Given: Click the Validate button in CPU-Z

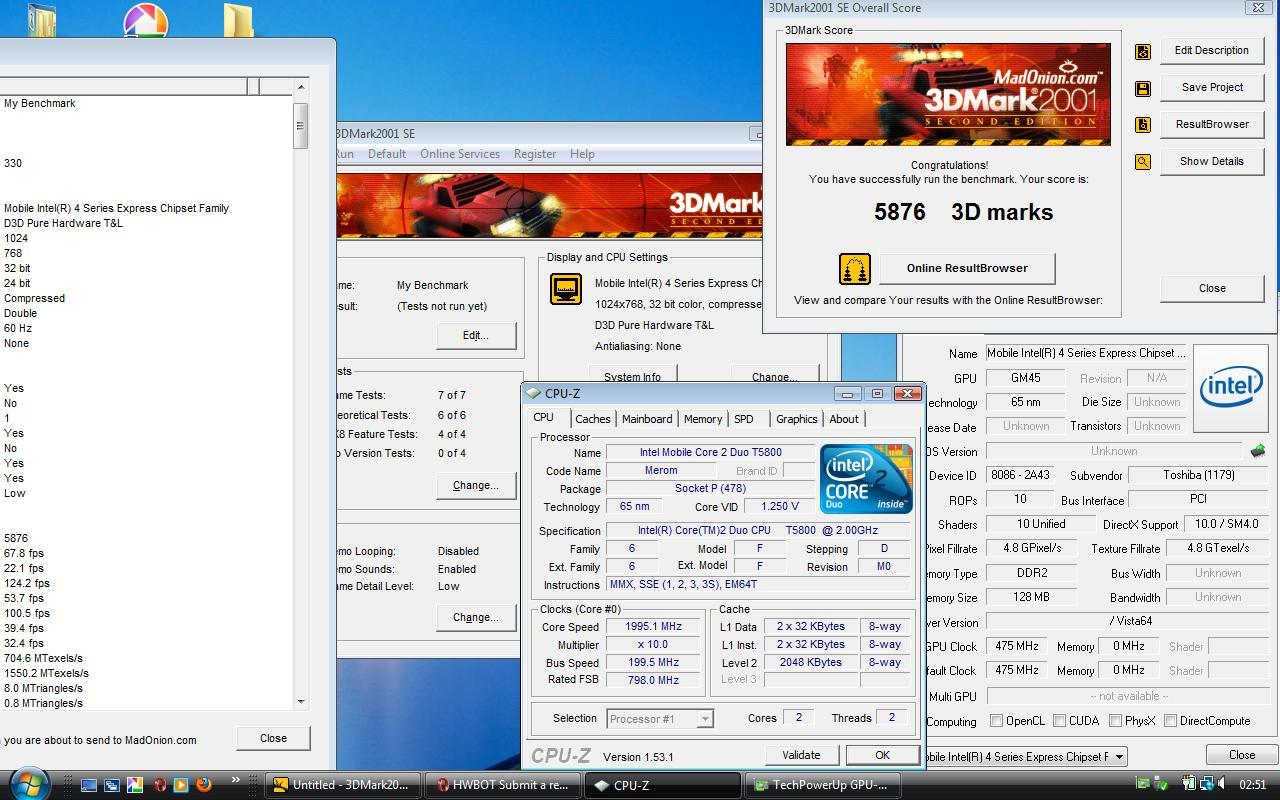Looking at the screenshot, I should coord(801,755).
